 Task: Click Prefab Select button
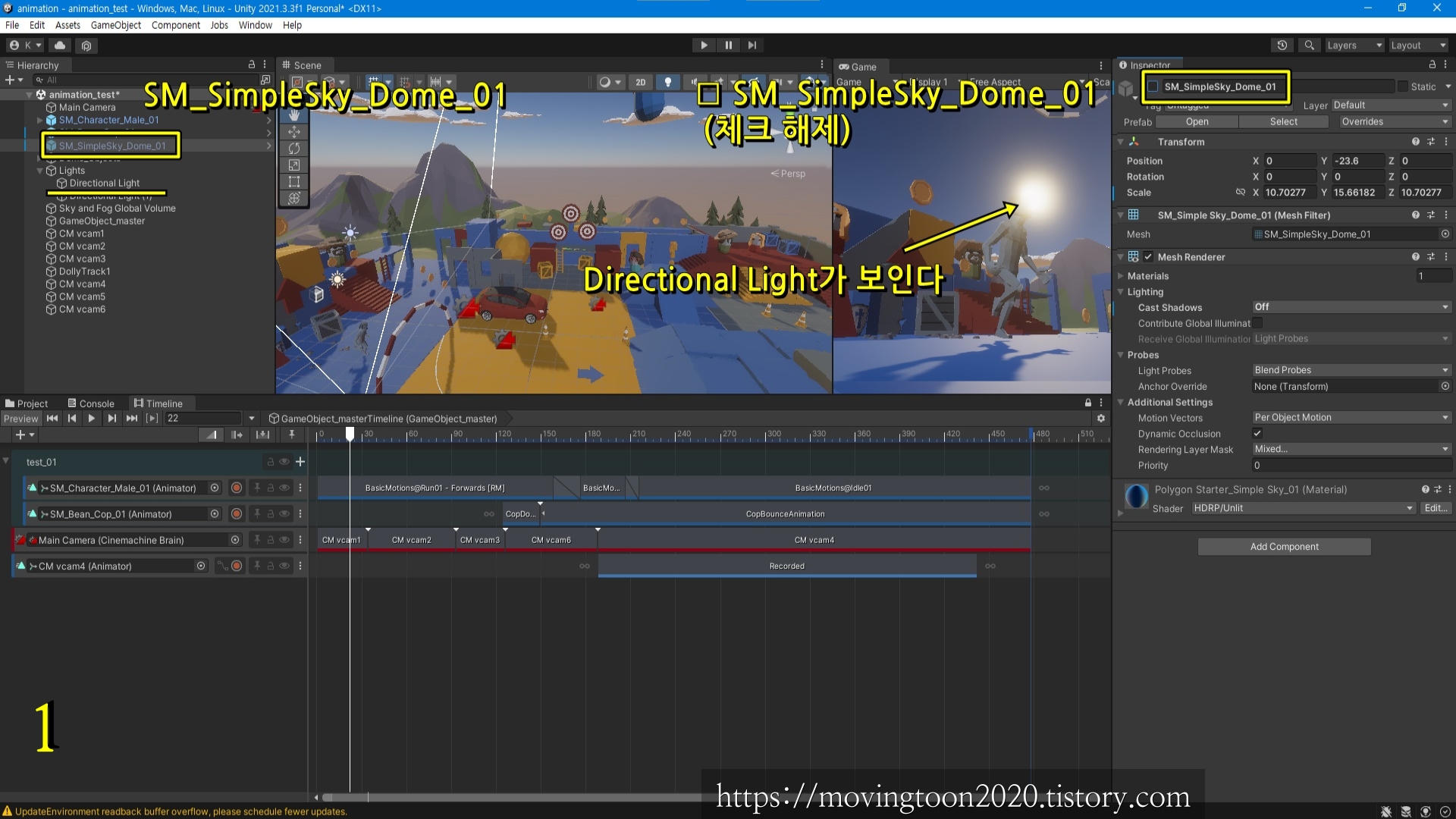(1283, 121)
